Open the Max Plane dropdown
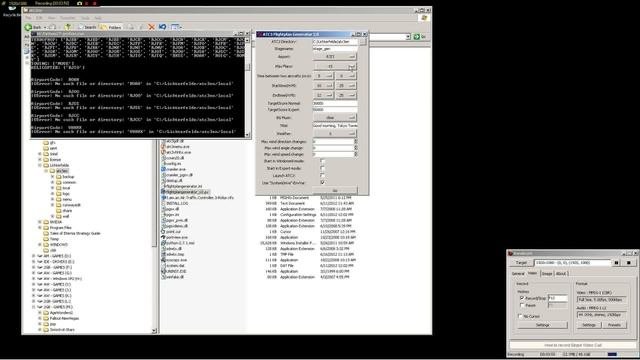The width and height of the screenshot is (640, 360). click(x=334, y=66)
